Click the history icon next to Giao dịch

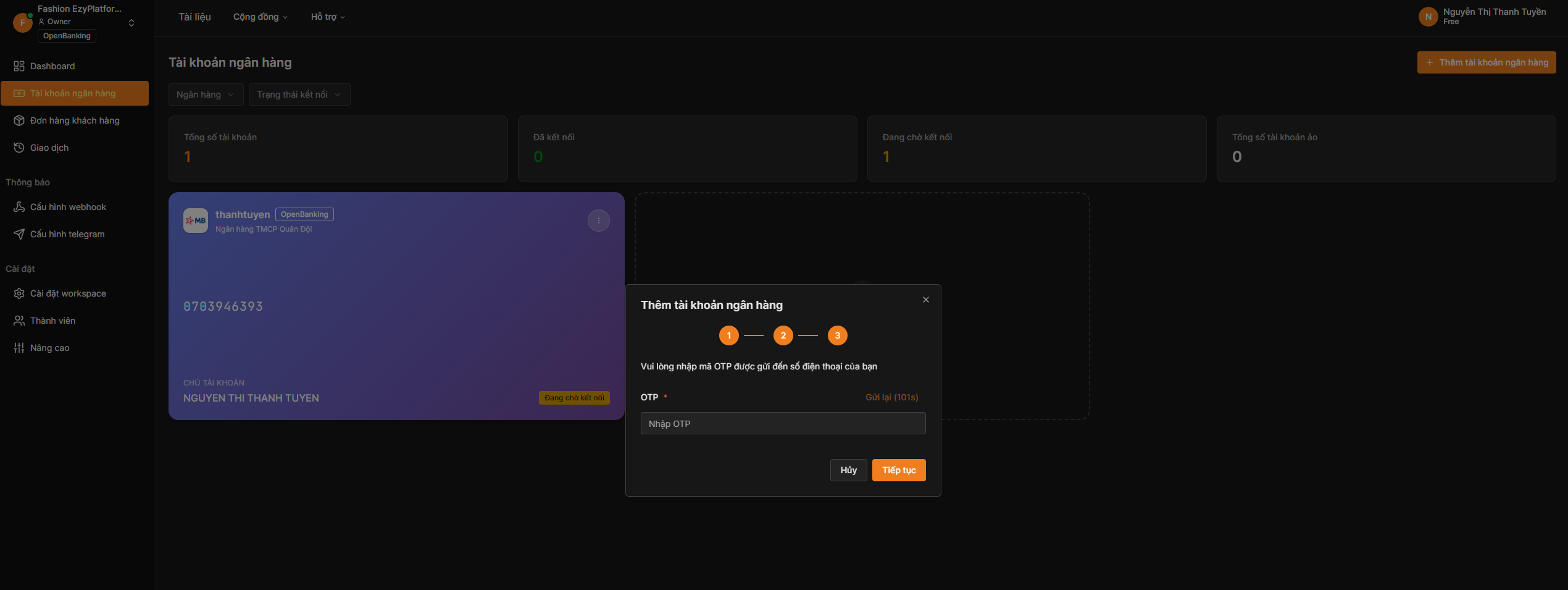19,148
